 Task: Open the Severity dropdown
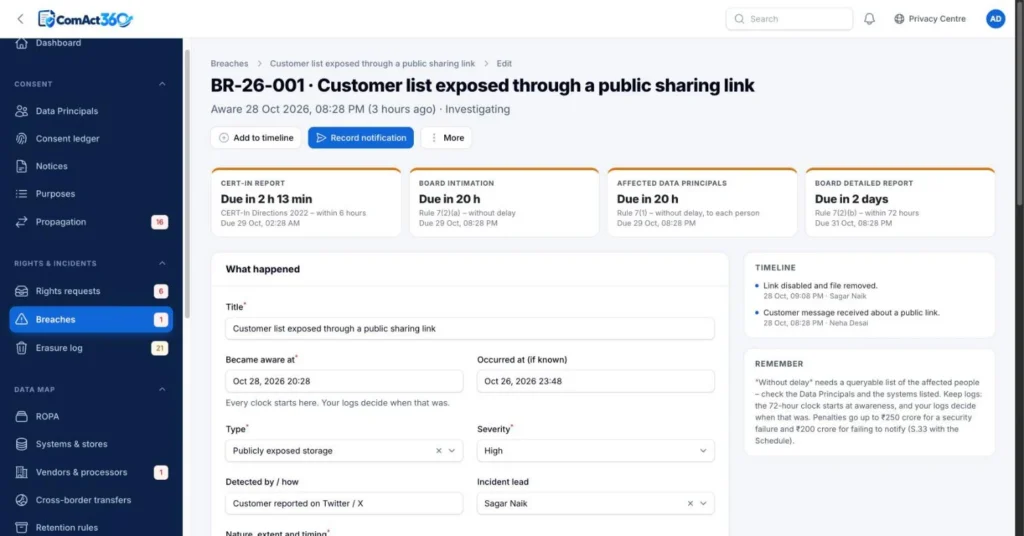coord(596,451)
